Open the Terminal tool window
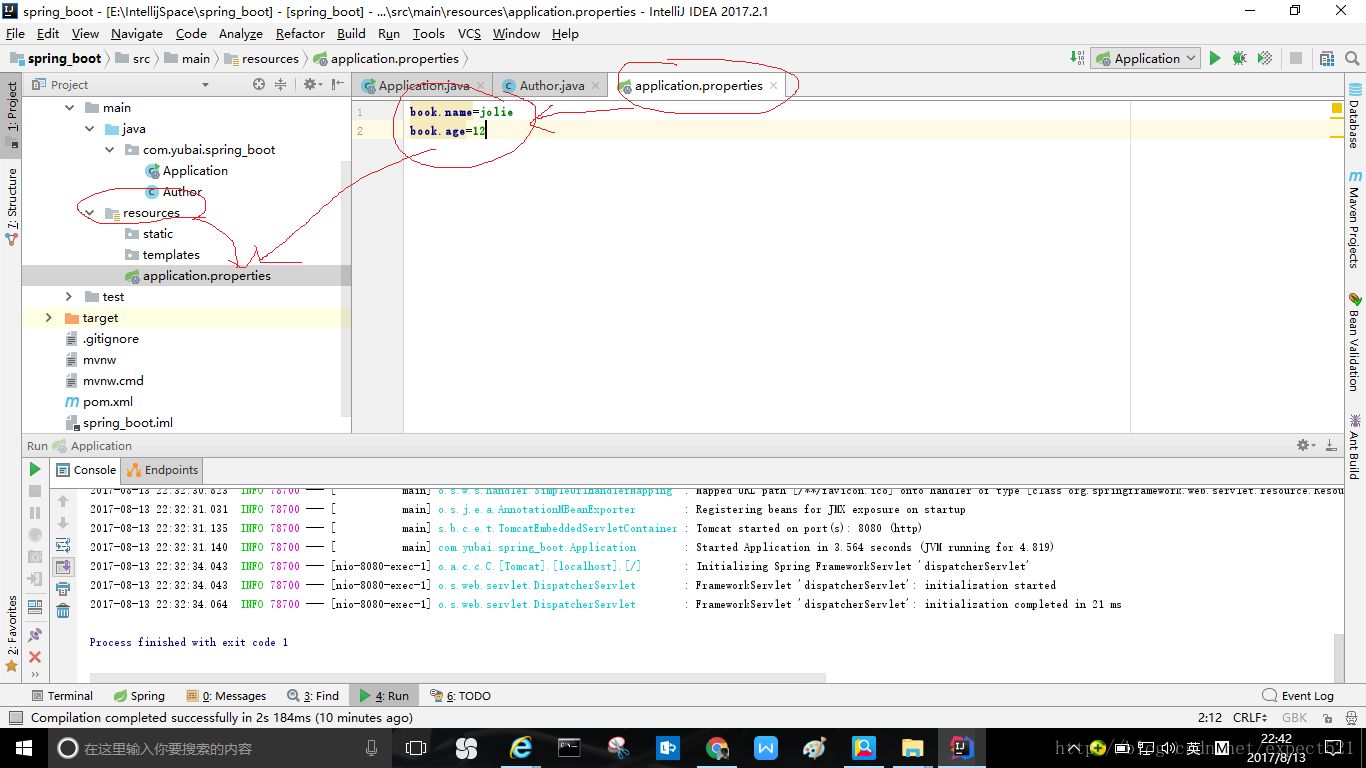 coord(62,695)
